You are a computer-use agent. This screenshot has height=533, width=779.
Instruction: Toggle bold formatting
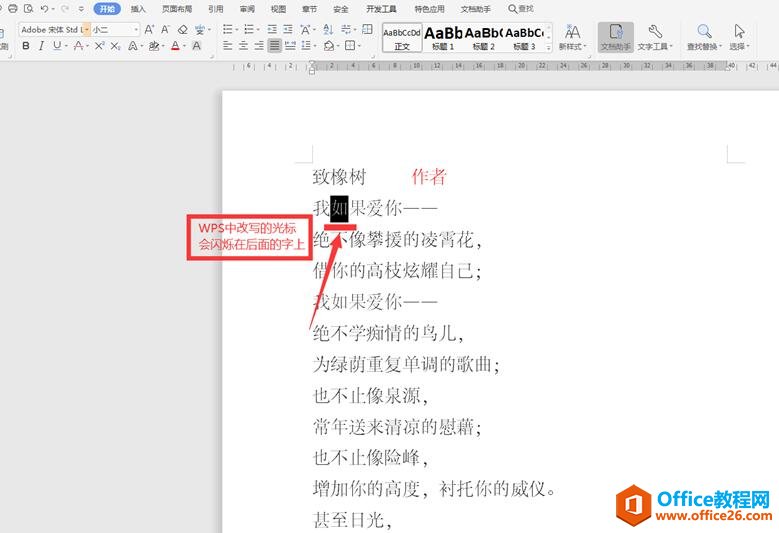tap(26, 46)
